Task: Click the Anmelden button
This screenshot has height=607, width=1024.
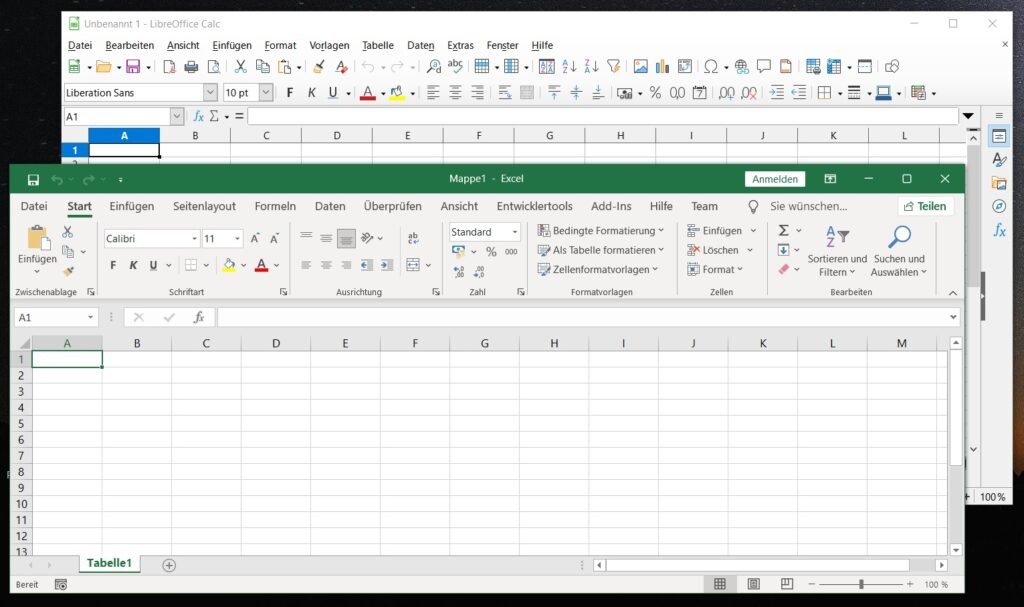Action: tap(775, 178)
